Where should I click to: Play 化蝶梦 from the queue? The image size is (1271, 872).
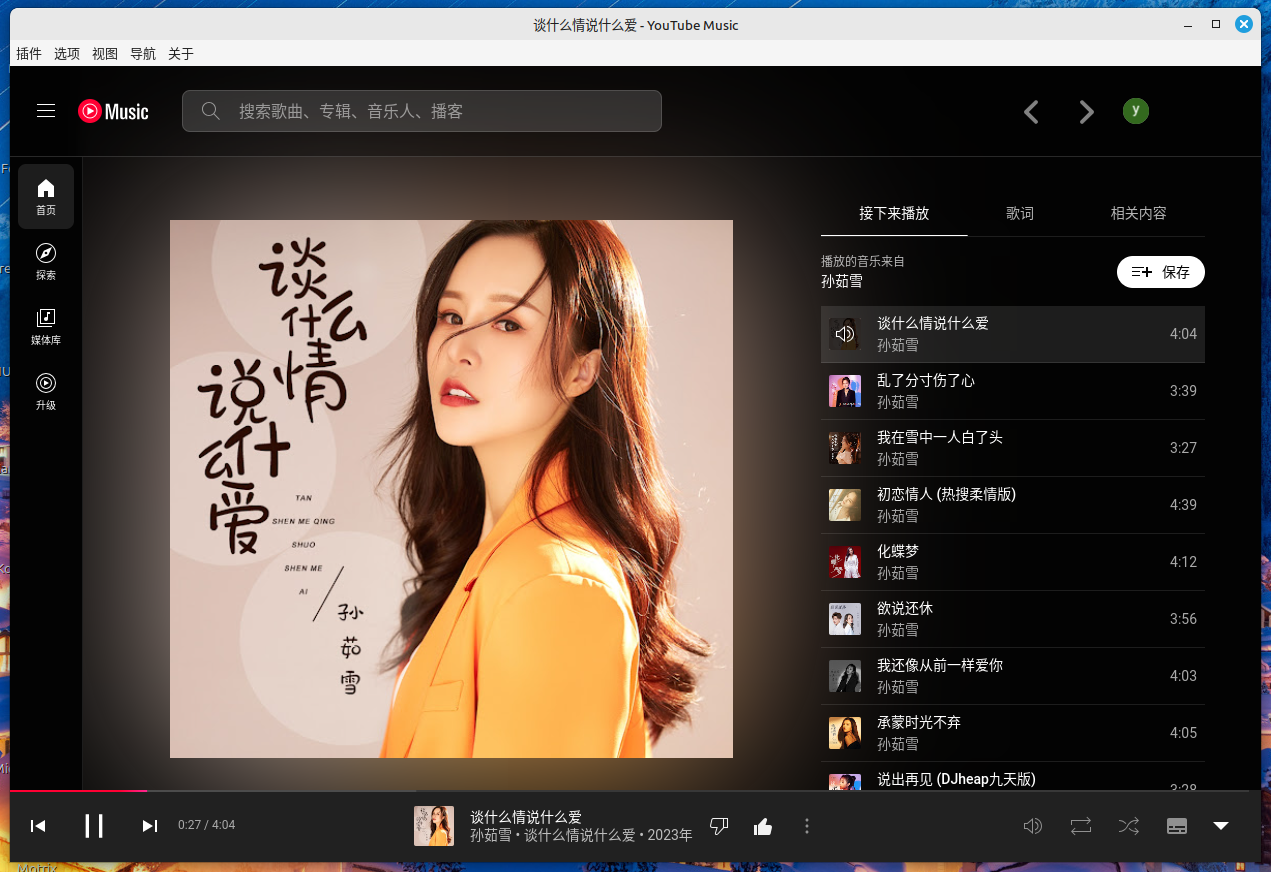tap(1013, 562)
